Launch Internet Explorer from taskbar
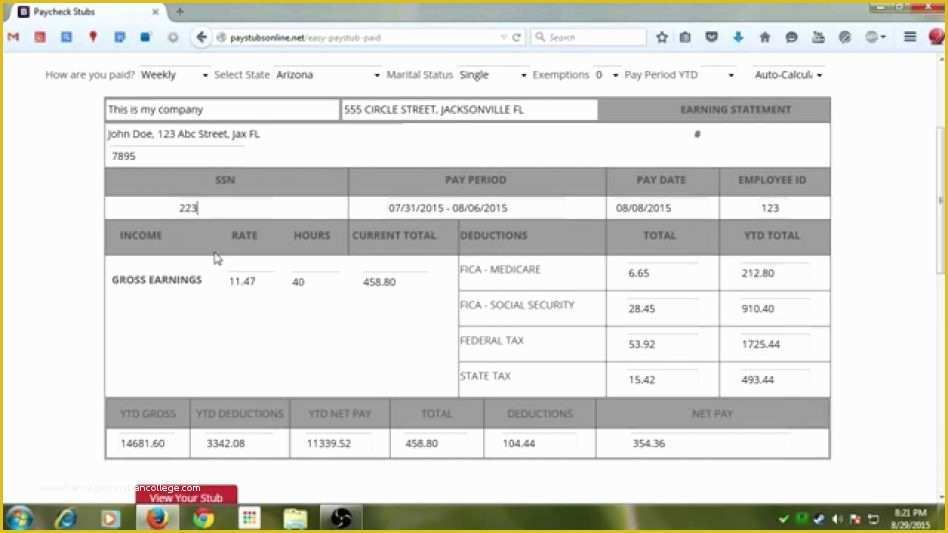The image size is (948, 533). [65, 518]
